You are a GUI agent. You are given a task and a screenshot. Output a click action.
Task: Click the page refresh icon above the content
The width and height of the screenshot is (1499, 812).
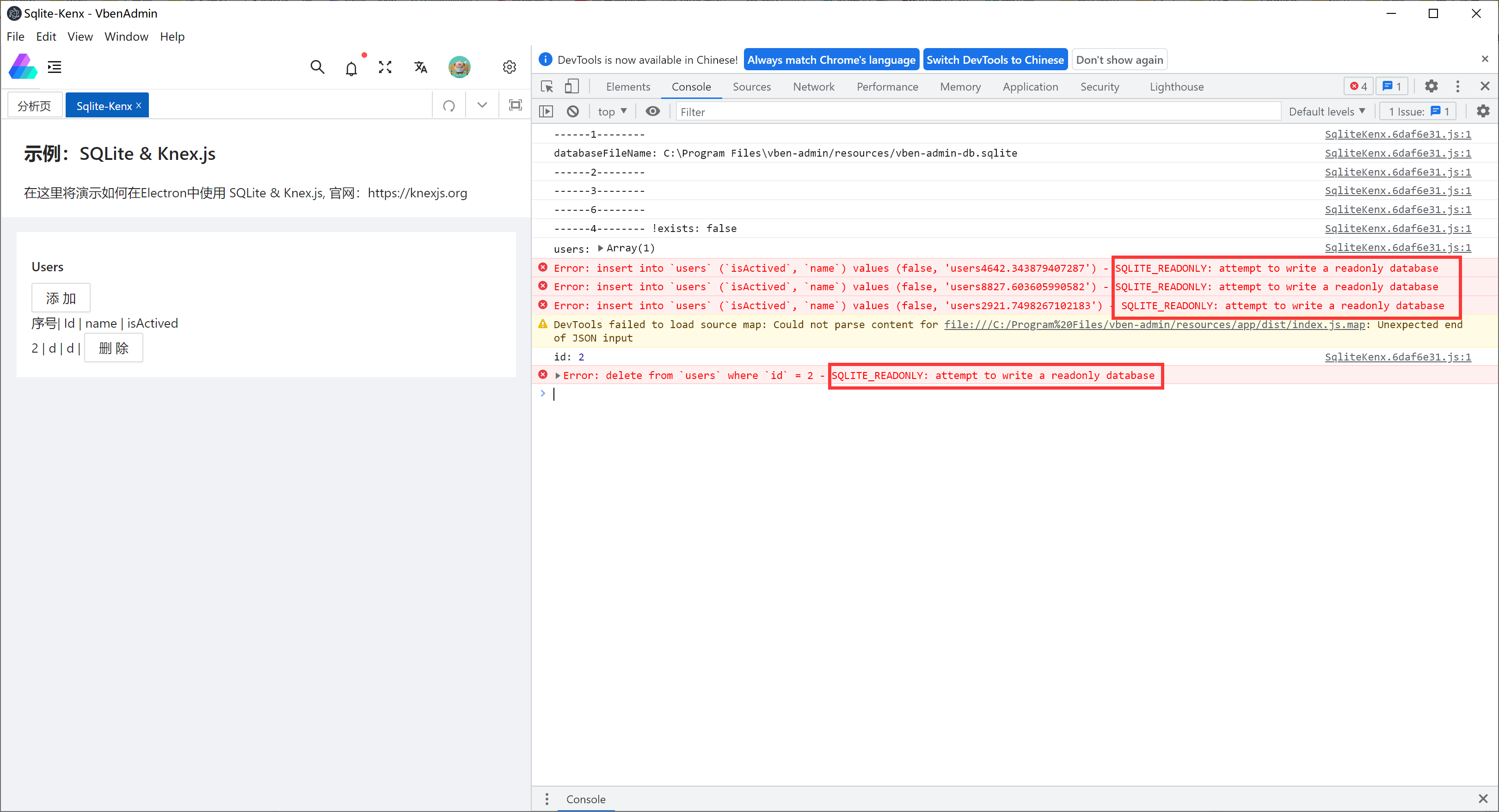pyautogui.click(x=448, y=105)
